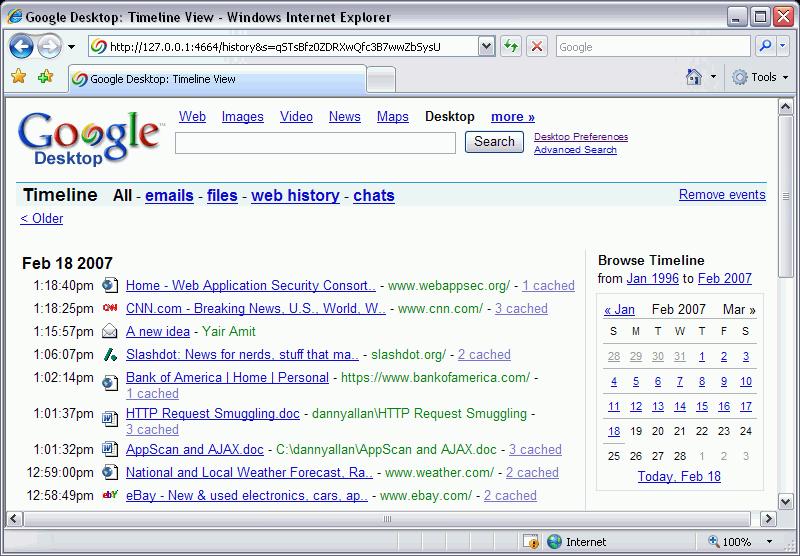Click the Word document icon for HTTP Request Smuggling

110,418
